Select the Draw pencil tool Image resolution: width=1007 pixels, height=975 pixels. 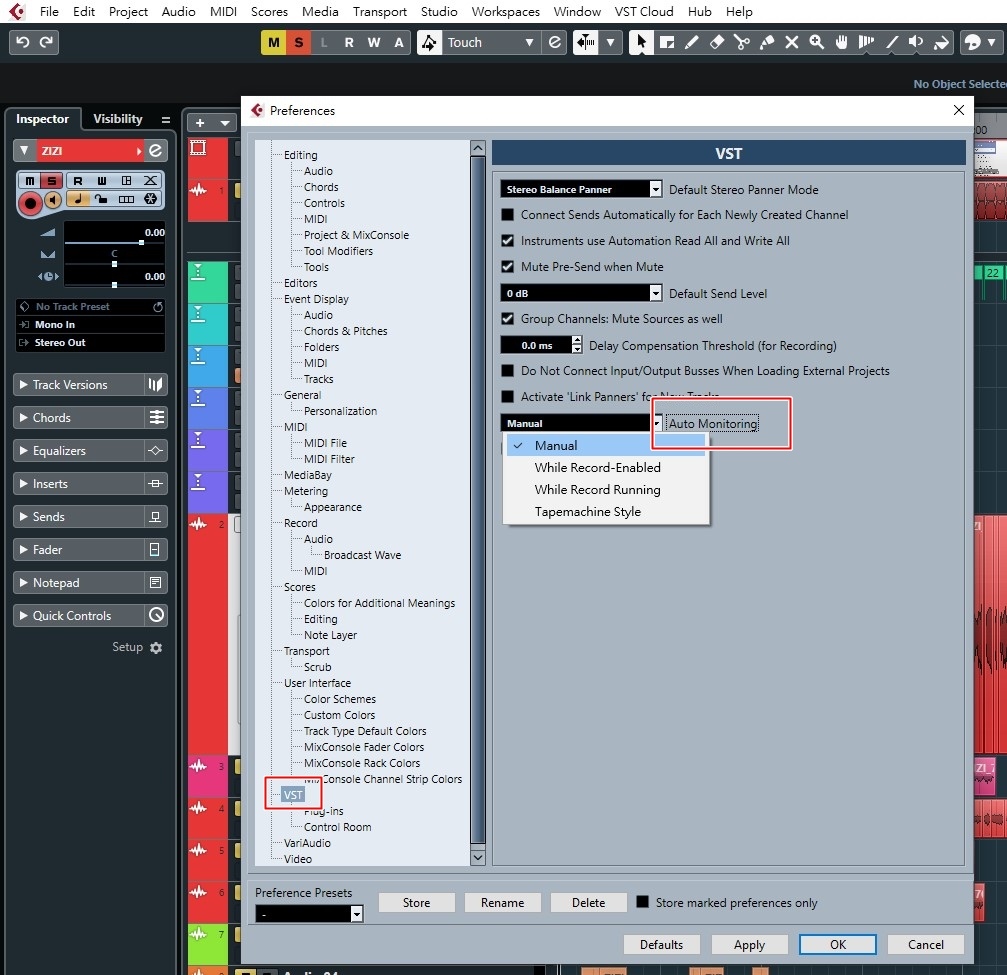pos(692,42)
